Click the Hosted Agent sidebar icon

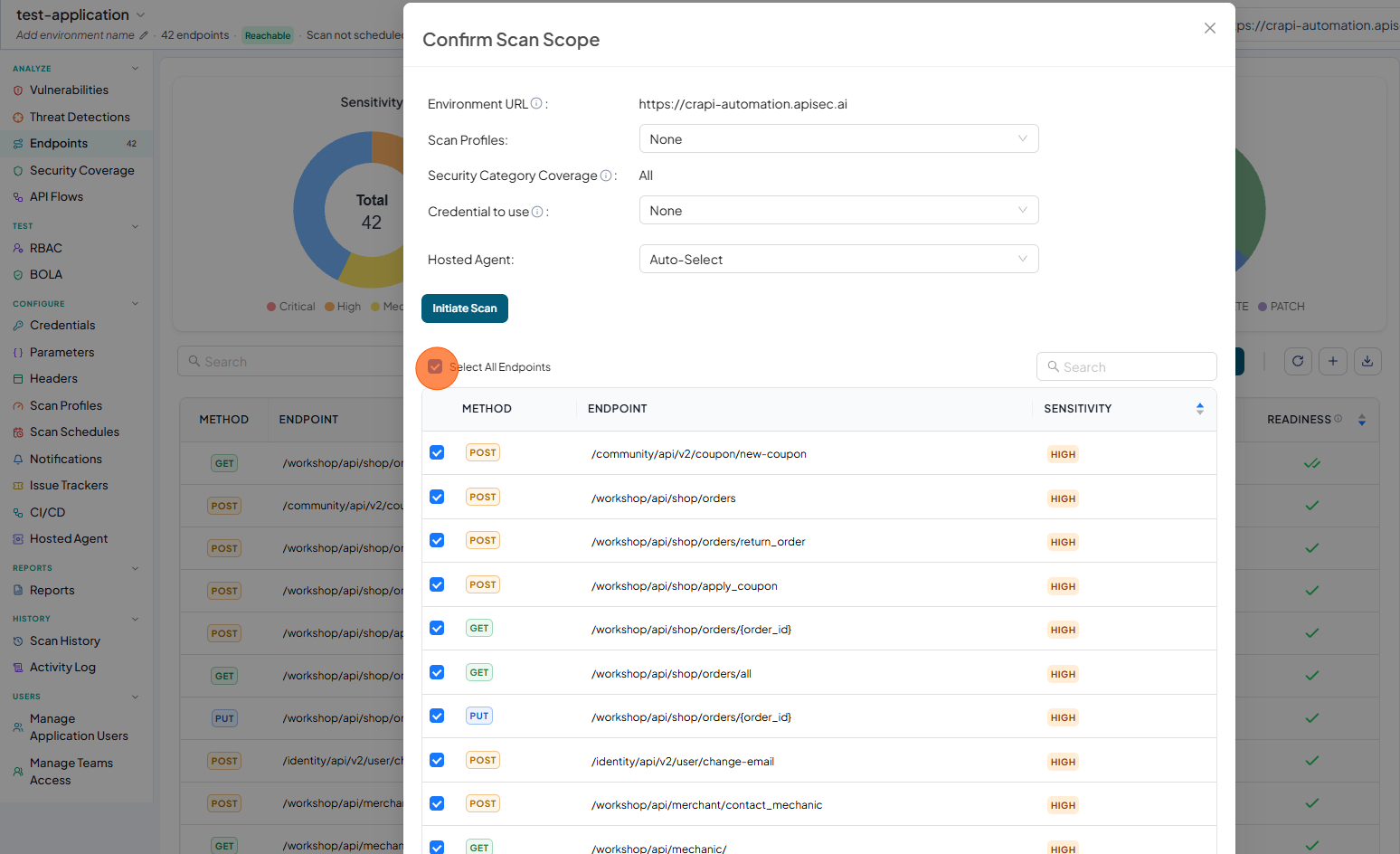[18, 539]
